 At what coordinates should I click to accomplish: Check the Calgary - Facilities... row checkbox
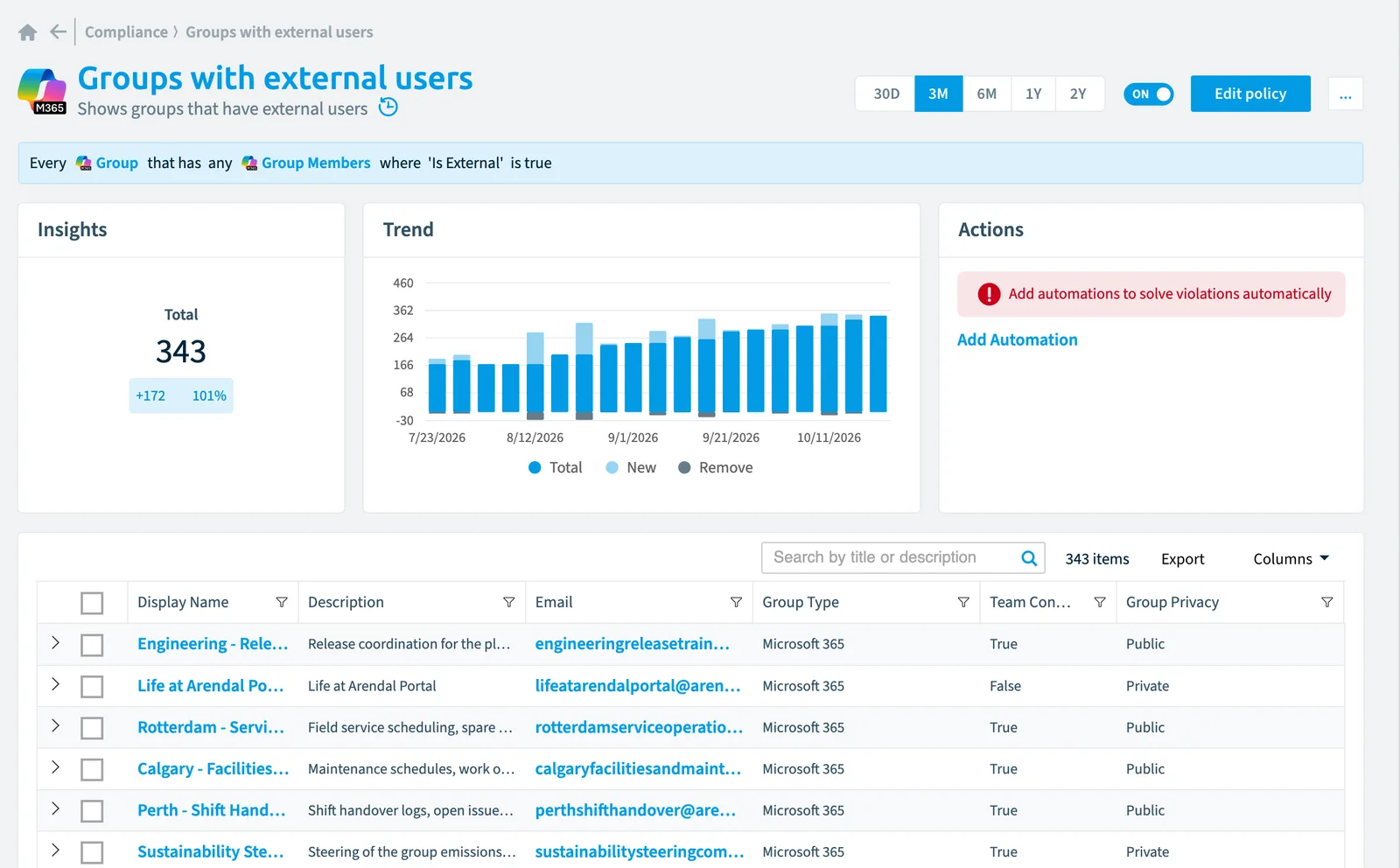tap(92, 769)
